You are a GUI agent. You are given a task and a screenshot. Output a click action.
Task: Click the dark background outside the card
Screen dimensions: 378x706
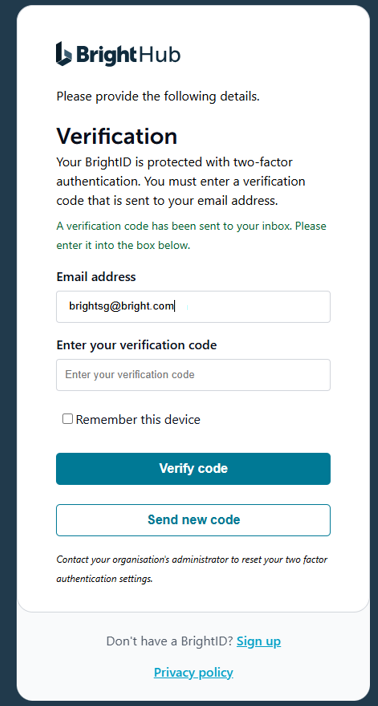pos(8,351)
